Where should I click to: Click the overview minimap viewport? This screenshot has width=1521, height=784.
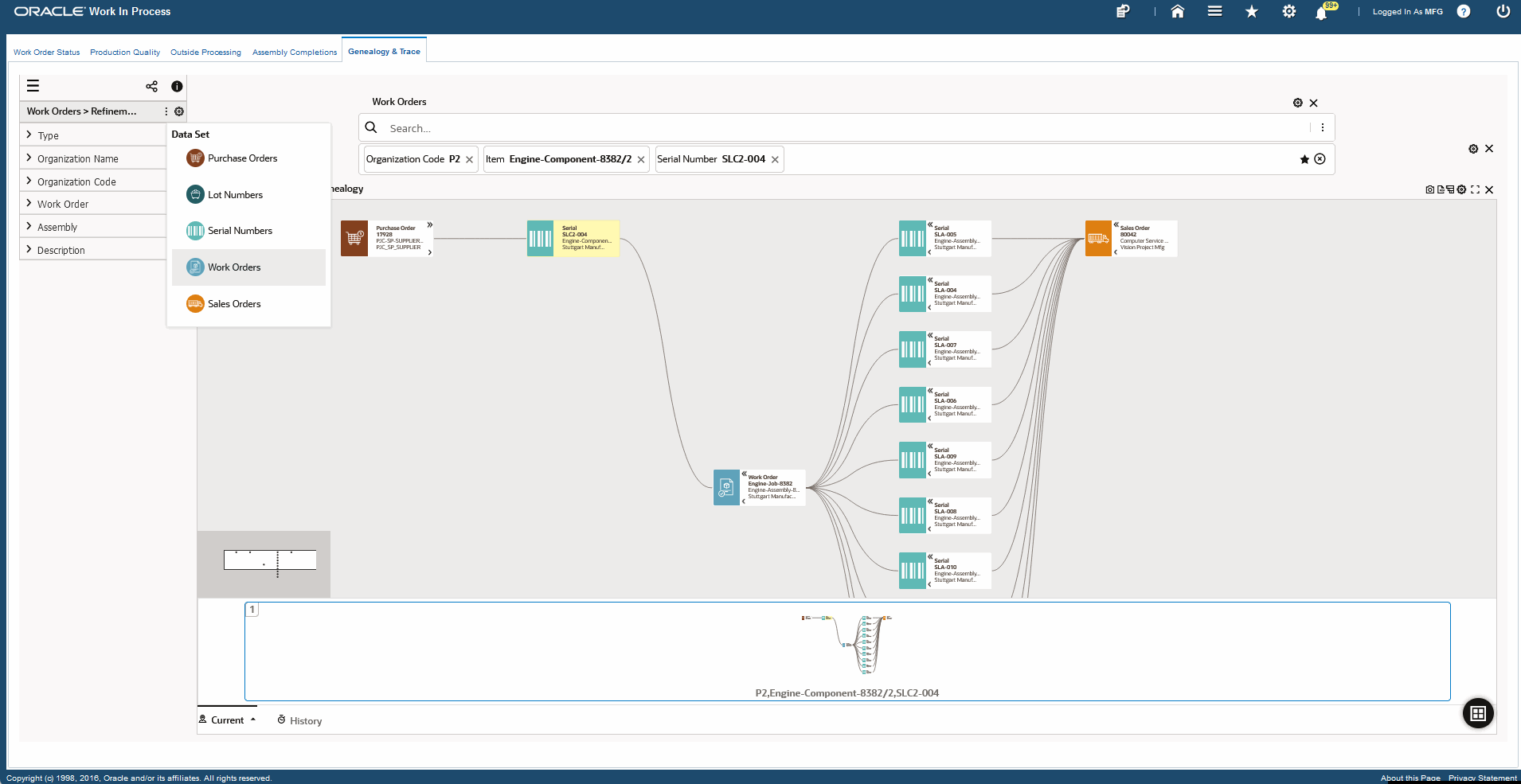click(270, 560)
